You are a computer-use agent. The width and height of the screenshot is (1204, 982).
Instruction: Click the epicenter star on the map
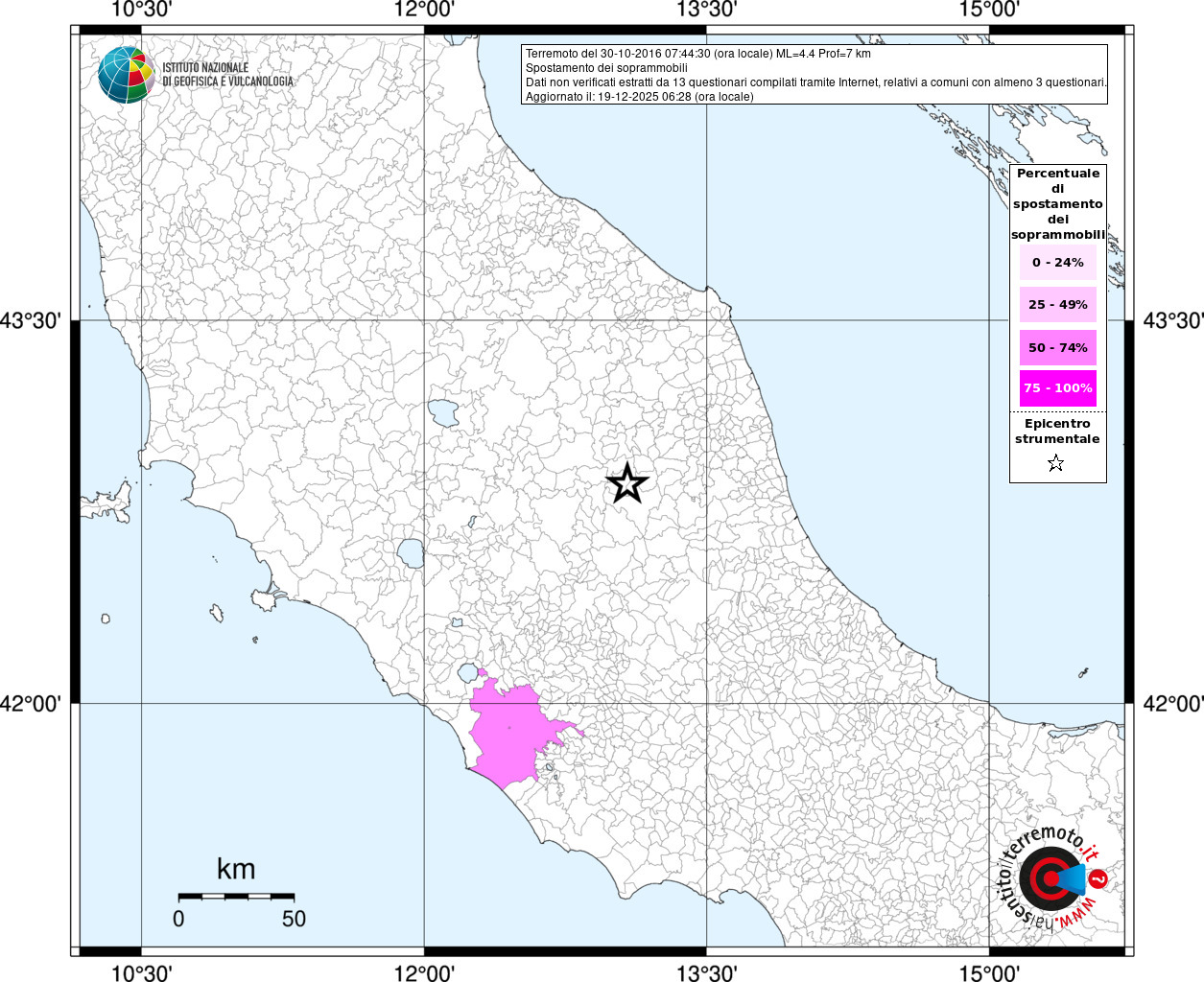627,483
